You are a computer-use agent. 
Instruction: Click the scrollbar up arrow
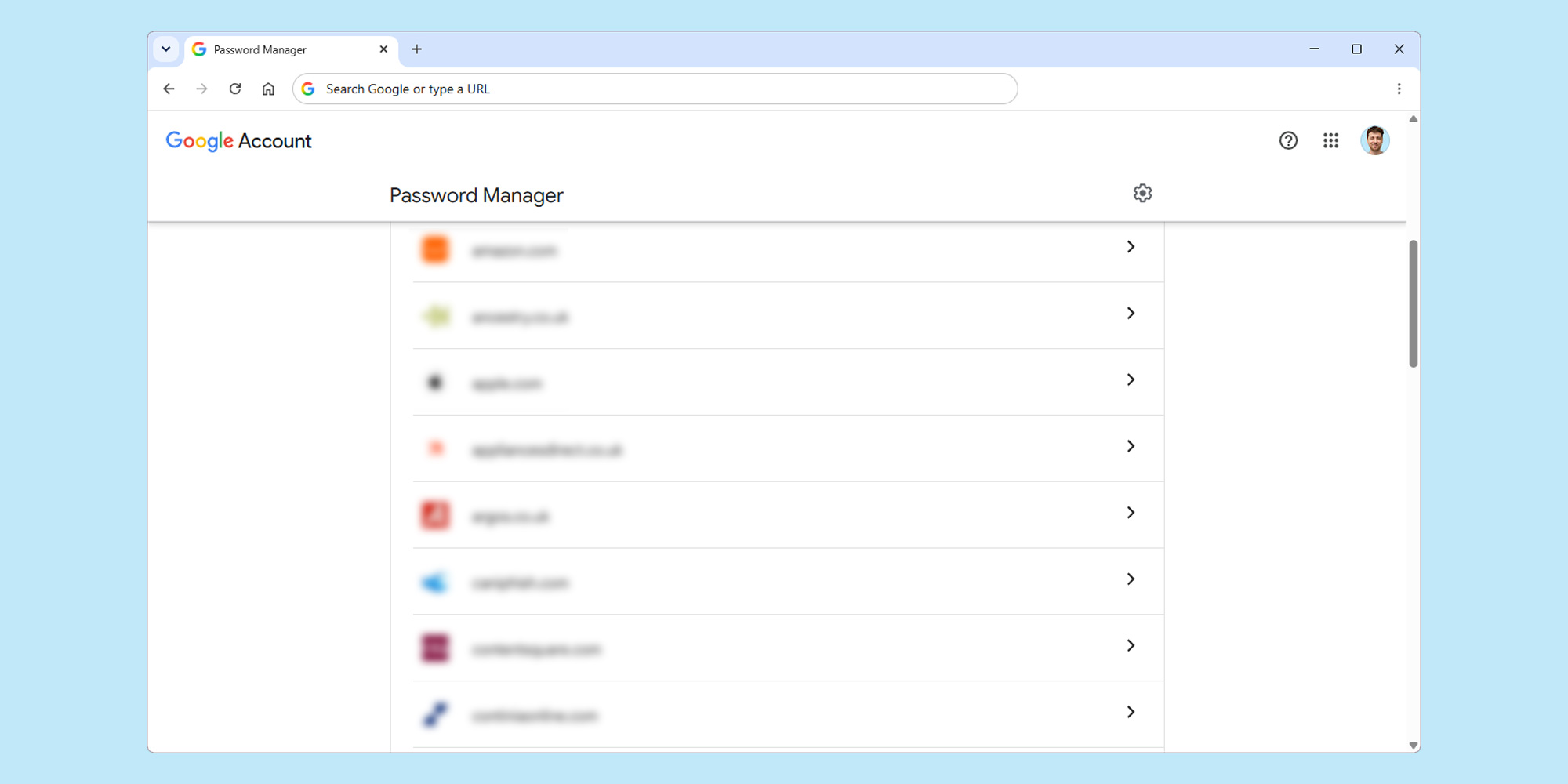pos(1414,119)
